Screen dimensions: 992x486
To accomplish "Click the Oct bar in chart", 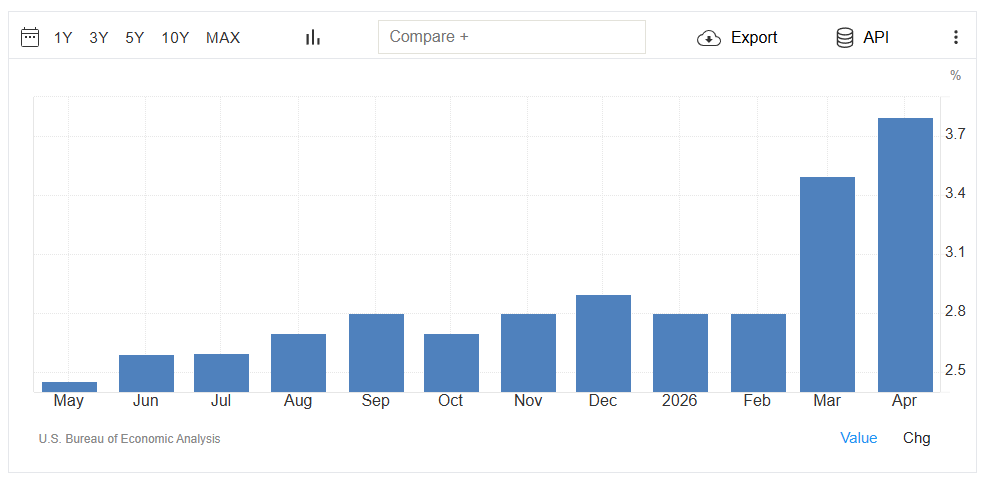I will (451, 363).
